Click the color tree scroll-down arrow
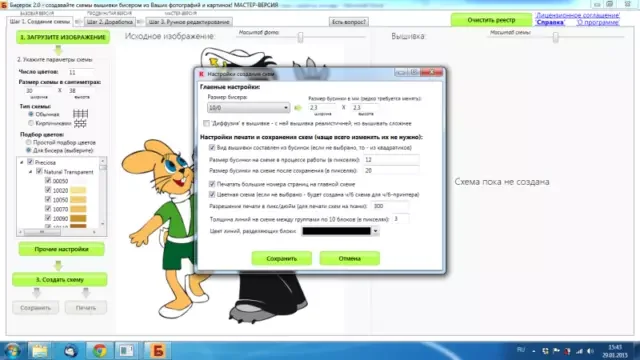Viewport: 640px width, 360px height. pyautogui.click(x=102, y=224)
